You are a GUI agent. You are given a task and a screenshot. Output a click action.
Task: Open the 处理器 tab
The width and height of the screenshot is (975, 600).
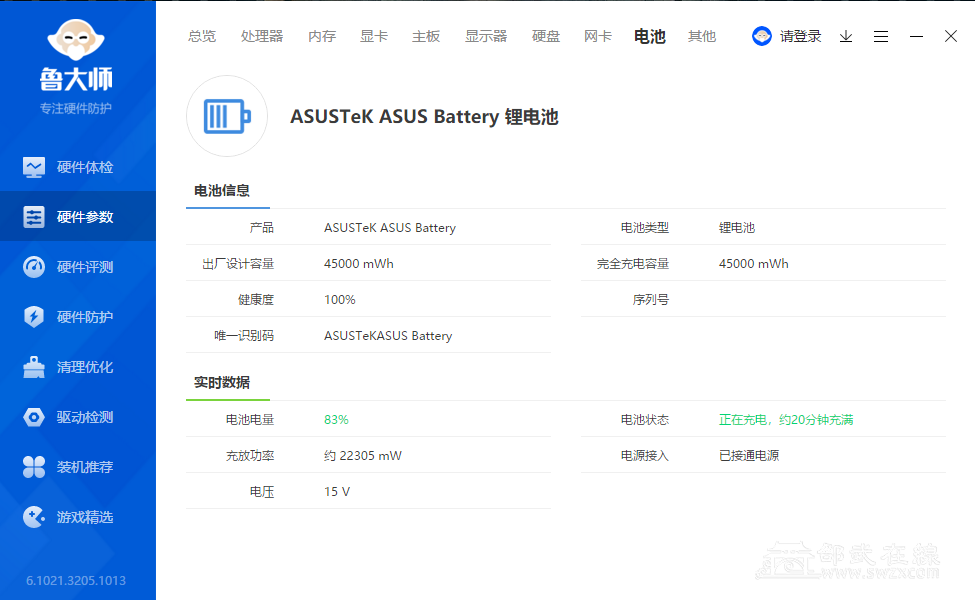click(x=262, y=36)
